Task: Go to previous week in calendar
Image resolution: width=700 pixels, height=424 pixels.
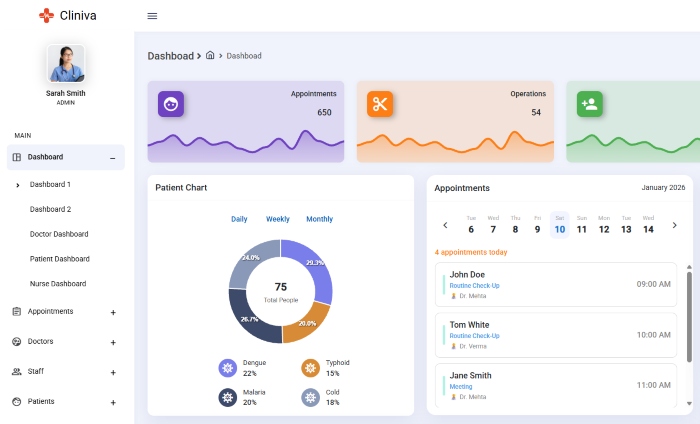Action: (445, 225)
